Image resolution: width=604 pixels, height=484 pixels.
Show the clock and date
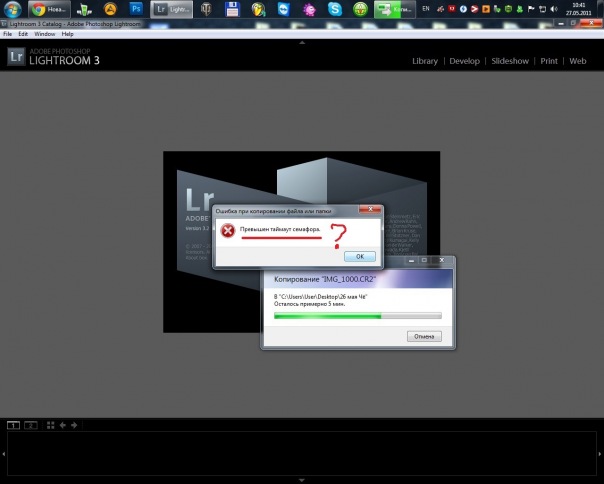tap(579, 9)
